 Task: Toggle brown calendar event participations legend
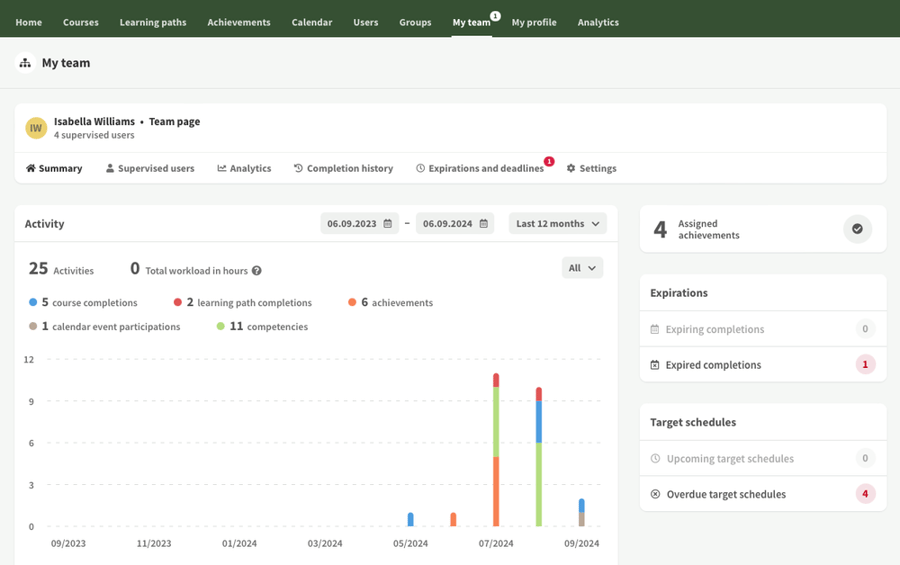coord(104,326)
